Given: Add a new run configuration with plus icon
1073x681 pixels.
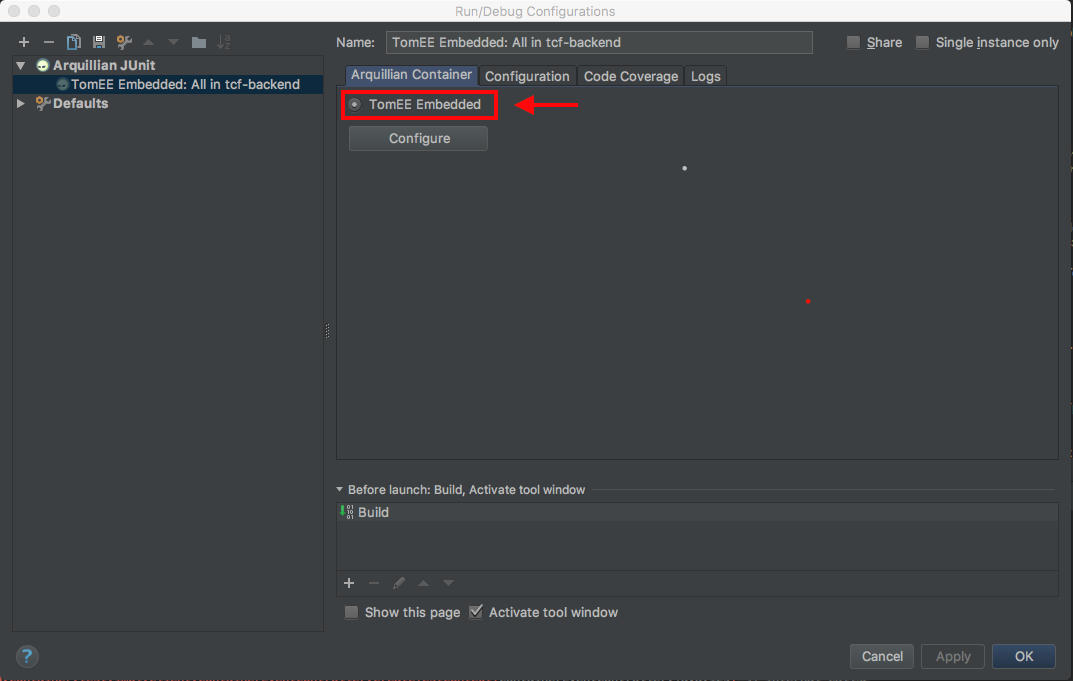Looking at the screenshot, I should (24, 42).
